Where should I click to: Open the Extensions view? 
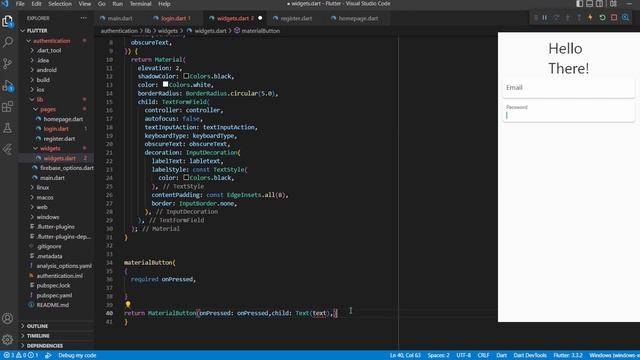(x=8, y=107)
